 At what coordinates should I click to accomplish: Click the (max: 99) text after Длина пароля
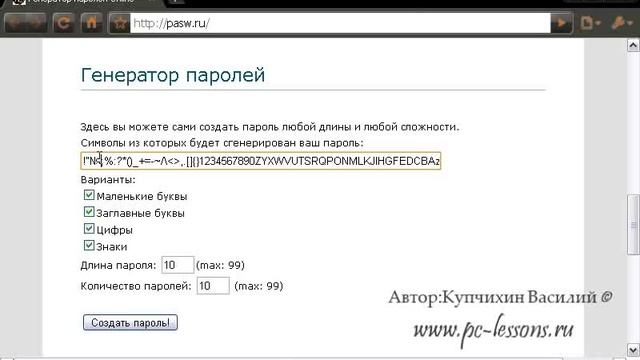tap(220, 265)
